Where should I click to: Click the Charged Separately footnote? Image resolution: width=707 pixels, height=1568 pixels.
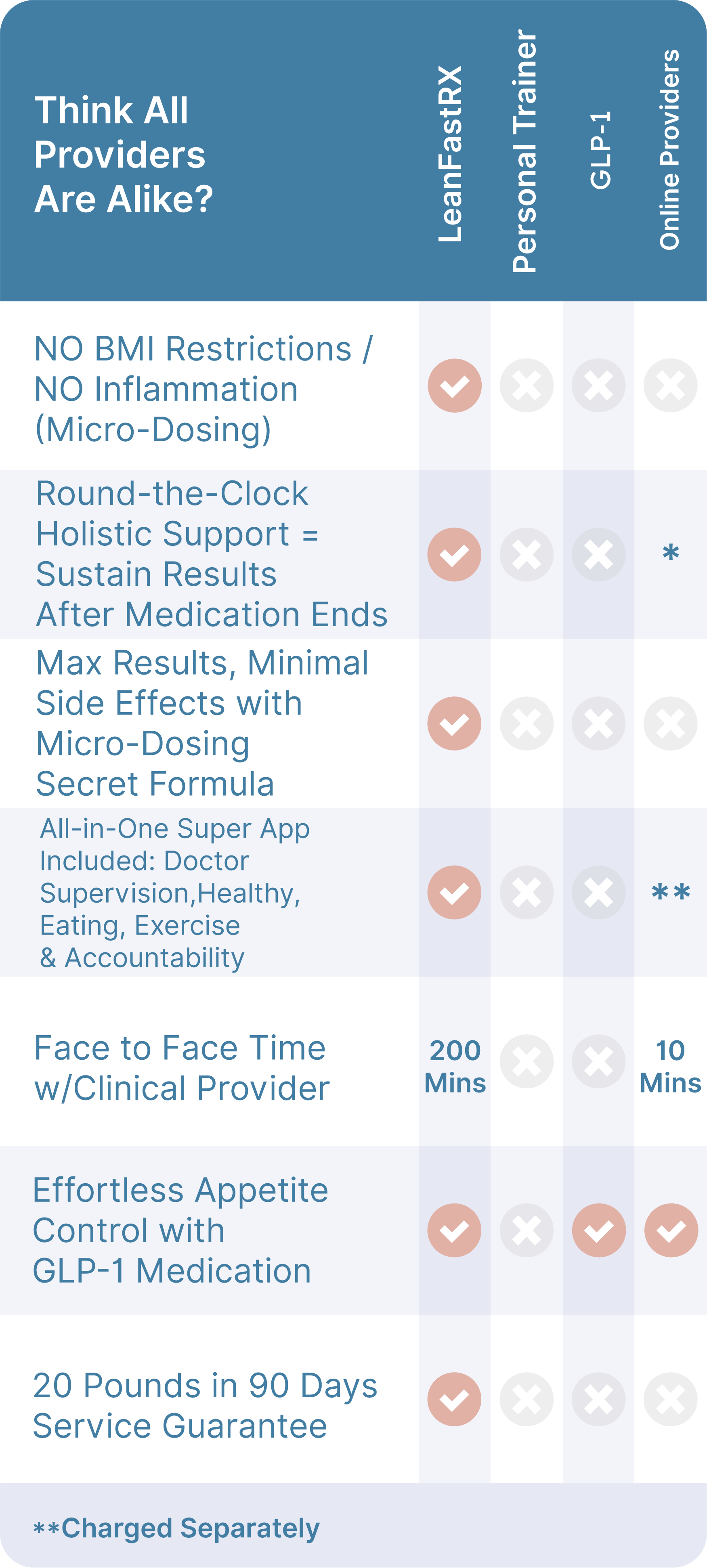176,1528
